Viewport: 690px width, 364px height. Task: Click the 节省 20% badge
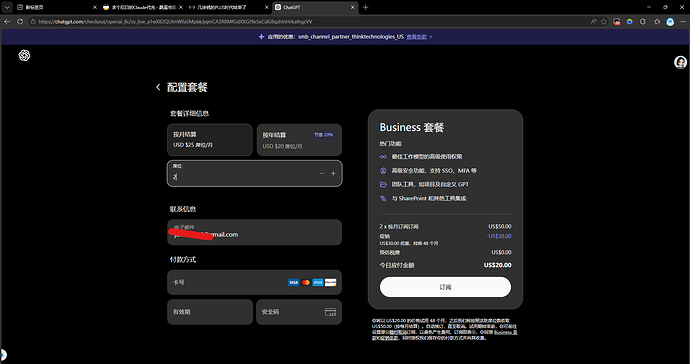tap(323, 135)
